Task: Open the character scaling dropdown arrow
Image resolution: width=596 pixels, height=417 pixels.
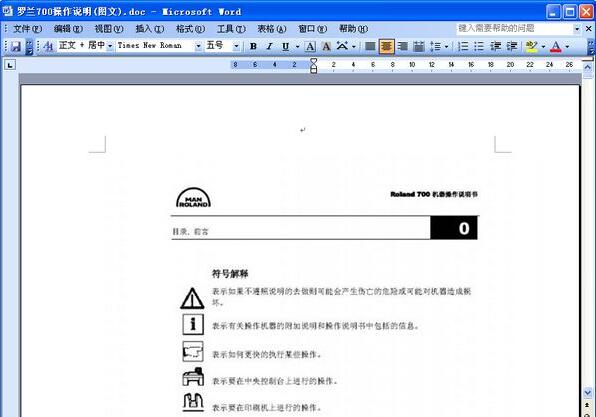Action: pyautogui.click(x=354, y=46)
